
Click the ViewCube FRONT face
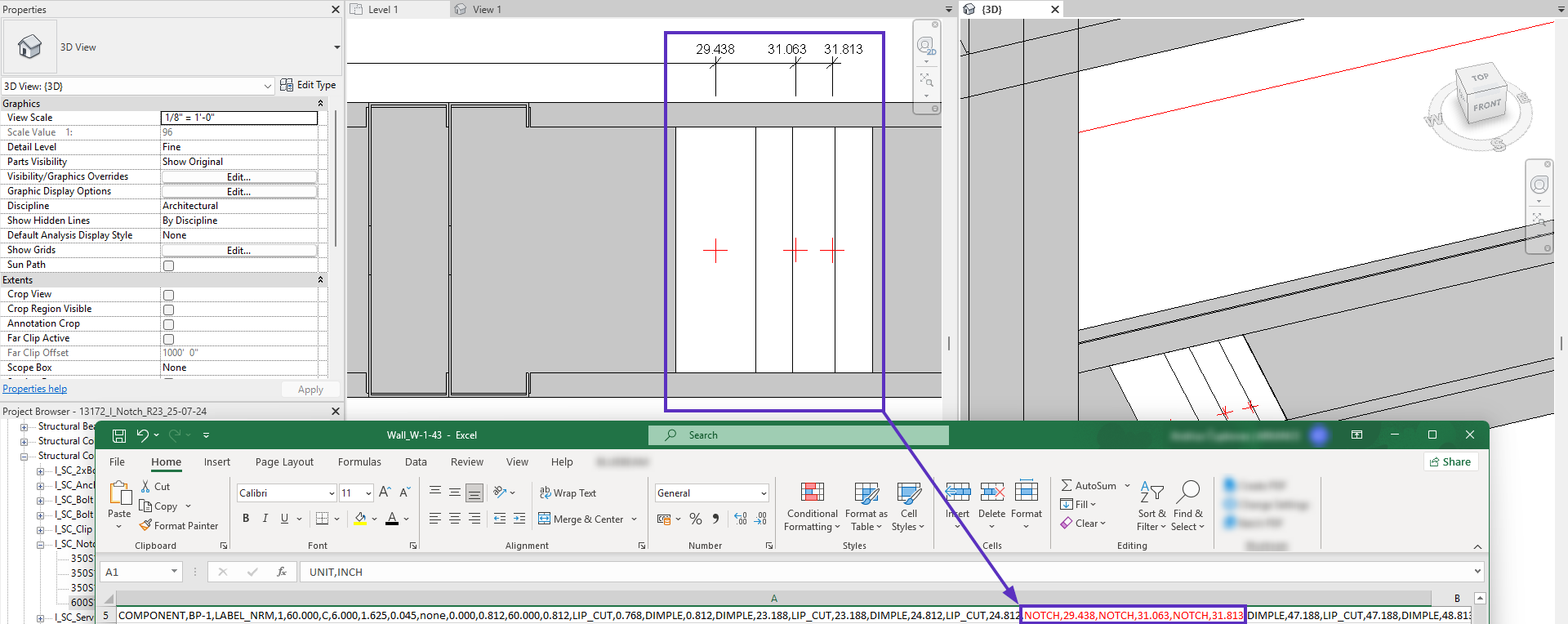[1486, 106]
